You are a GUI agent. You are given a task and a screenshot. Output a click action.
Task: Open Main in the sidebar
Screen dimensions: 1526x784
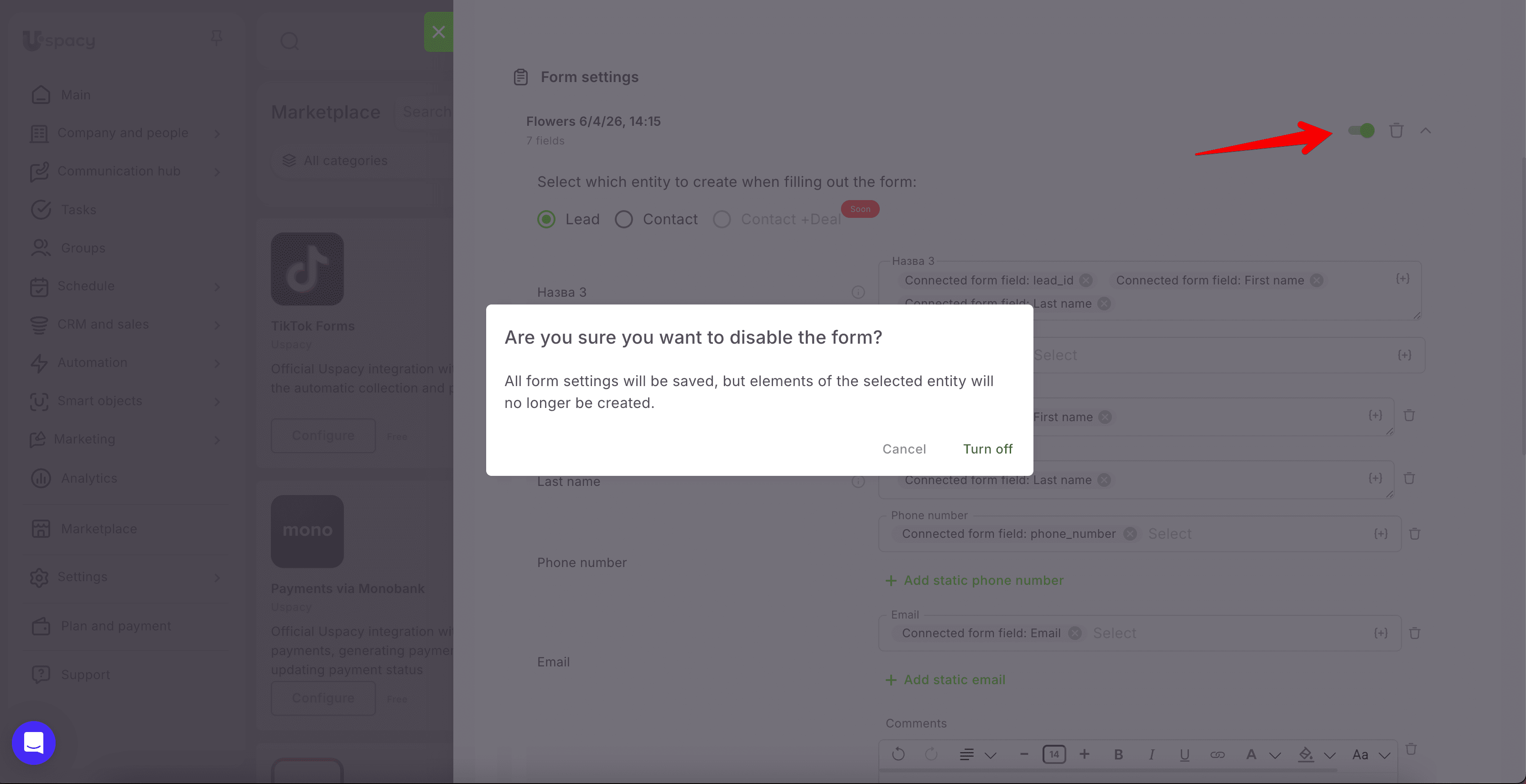[x=75, y=95]
